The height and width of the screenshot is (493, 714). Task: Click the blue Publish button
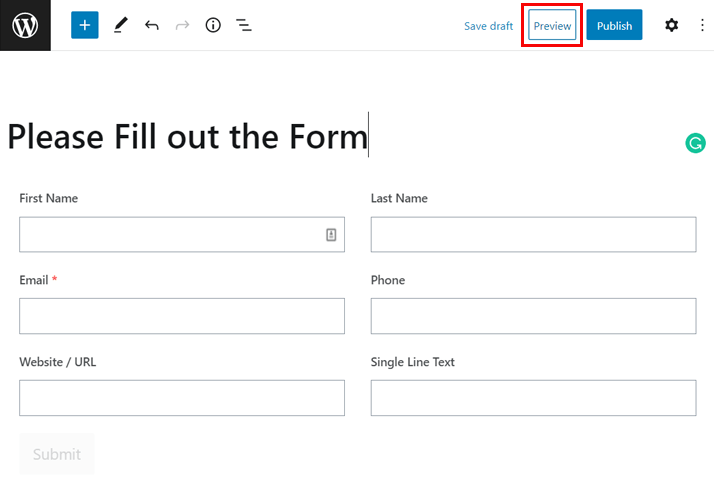click(x=614, y=26)
